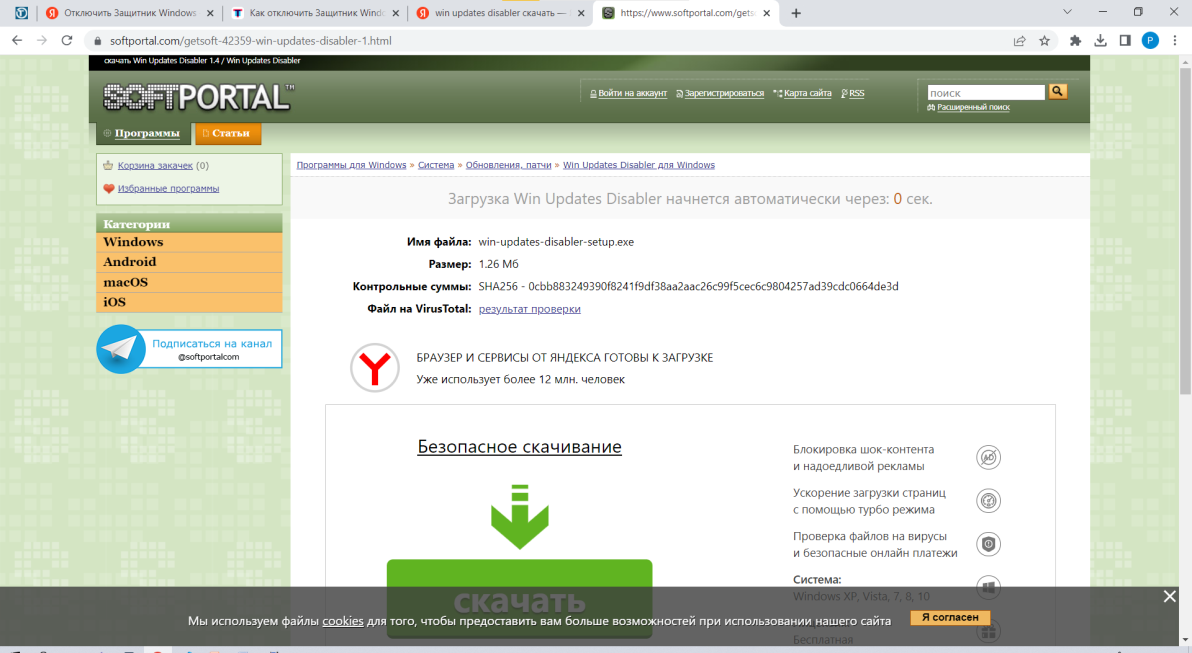This screenshot has height=653, width=1192.
Task: Open the Избранные программы link
Action: pyautogui.click(x=168, y=189)
